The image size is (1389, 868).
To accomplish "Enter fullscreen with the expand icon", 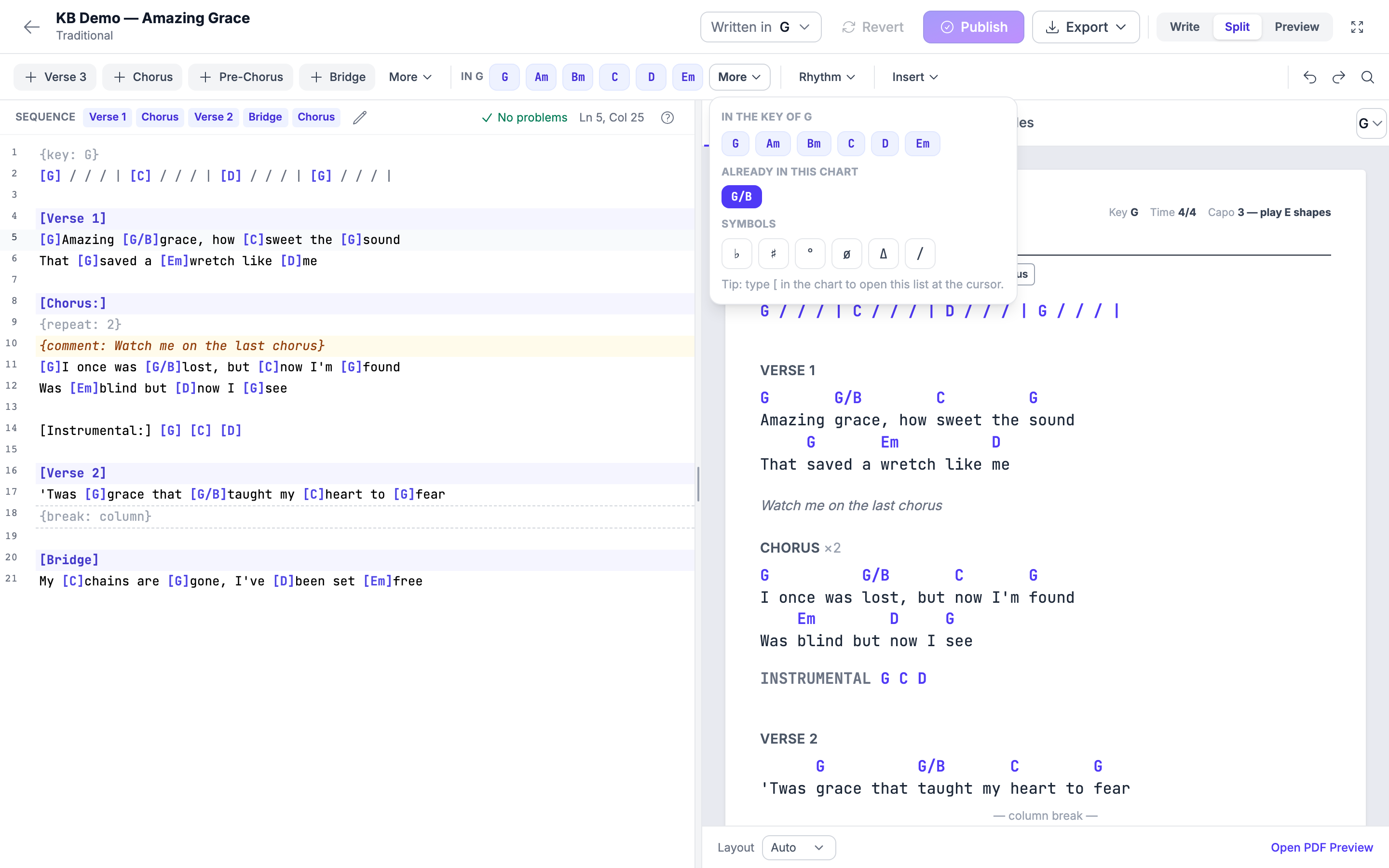I will [x=1357, y=27].
